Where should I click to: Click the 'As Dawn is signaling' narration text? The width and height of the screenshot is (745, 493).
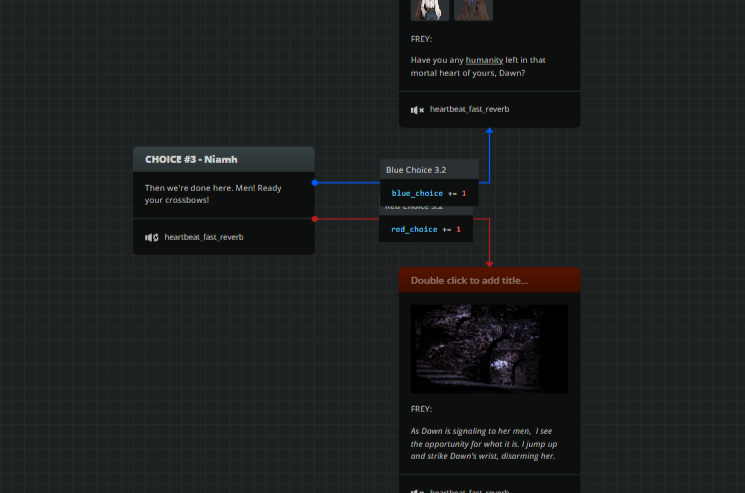click(x=482, y=443)
